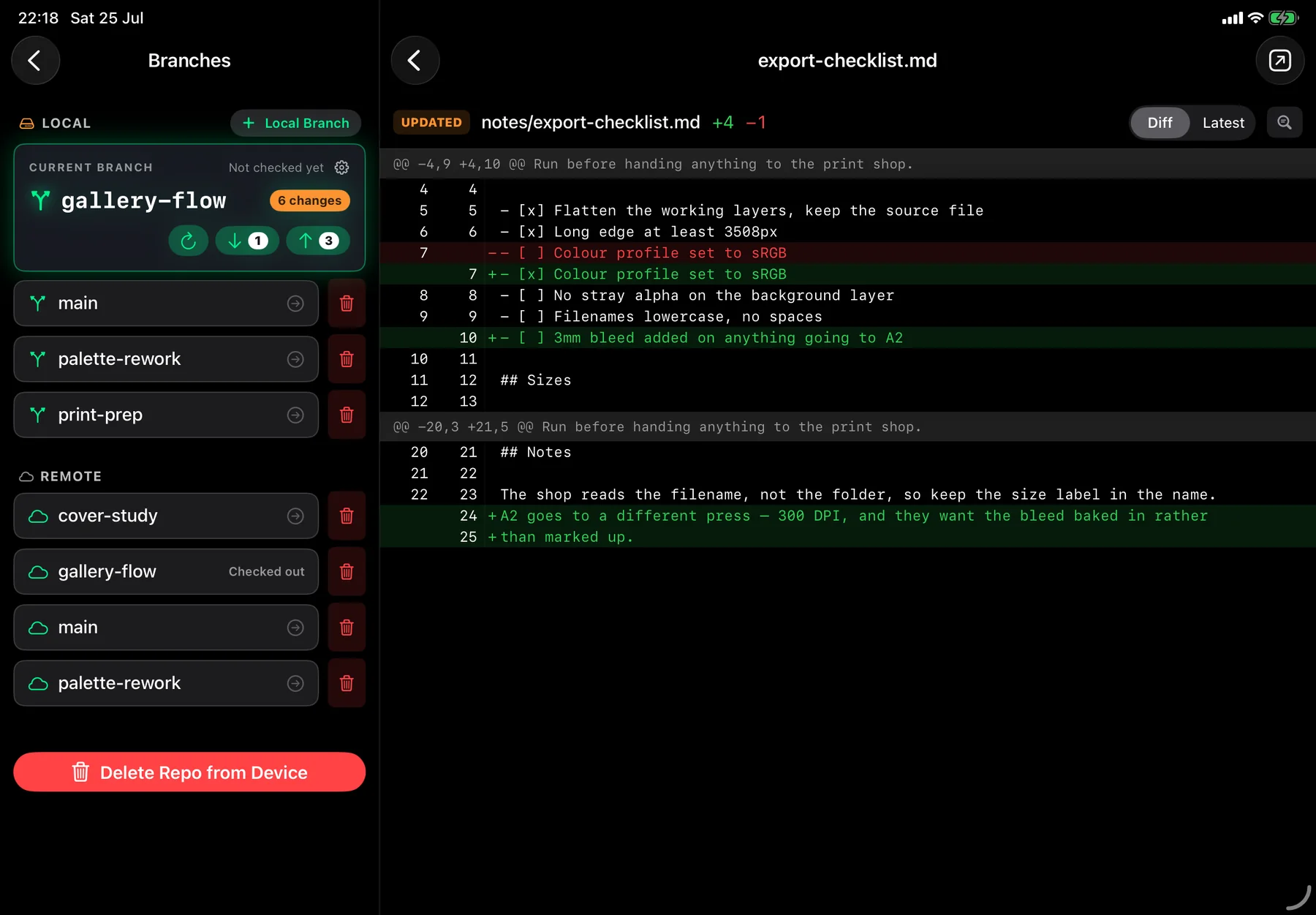Tap the UPDATED status badge
Screen dimensions: 1316x915
(431, 122)
